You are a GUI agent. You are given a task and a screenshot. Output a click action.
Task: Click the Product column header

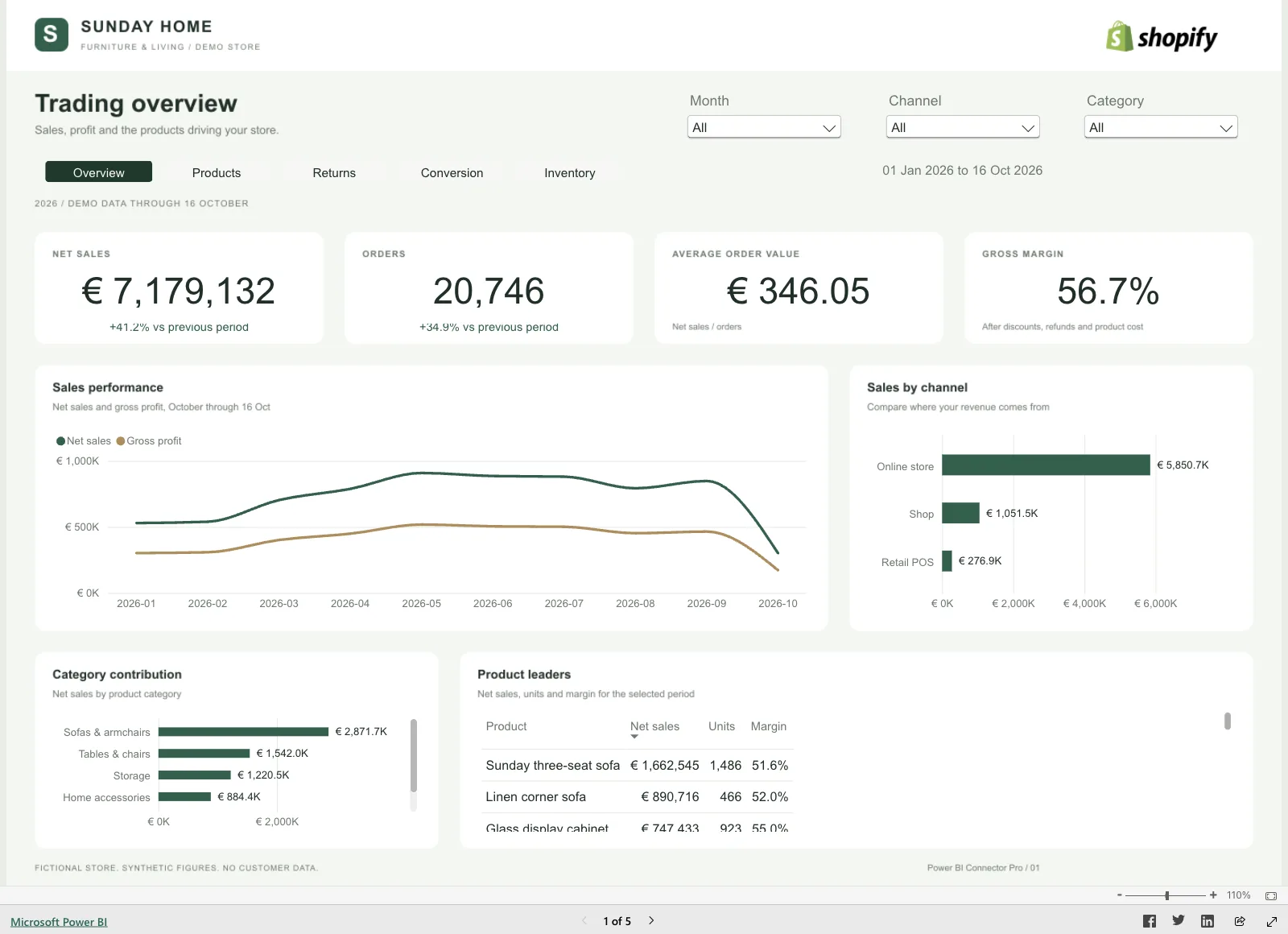tap(506, 726)
